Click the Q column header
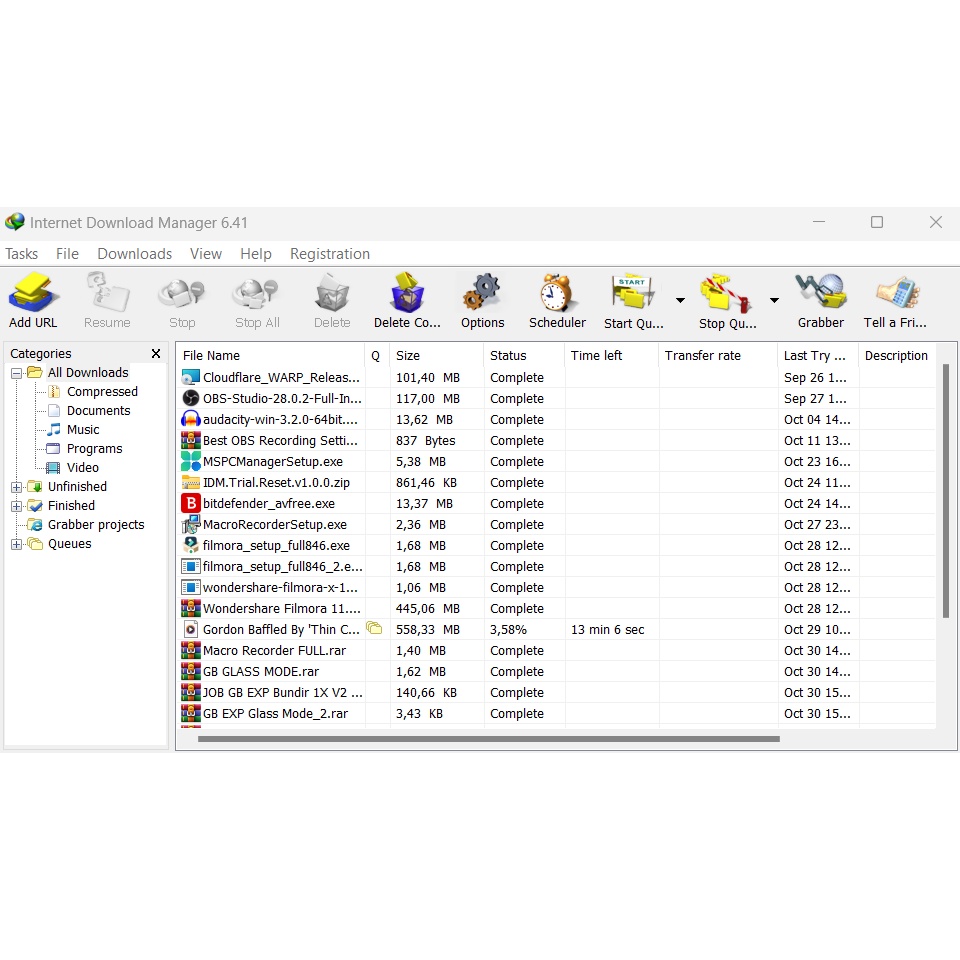Screen dimensions: 960x960 click(375, 355)
